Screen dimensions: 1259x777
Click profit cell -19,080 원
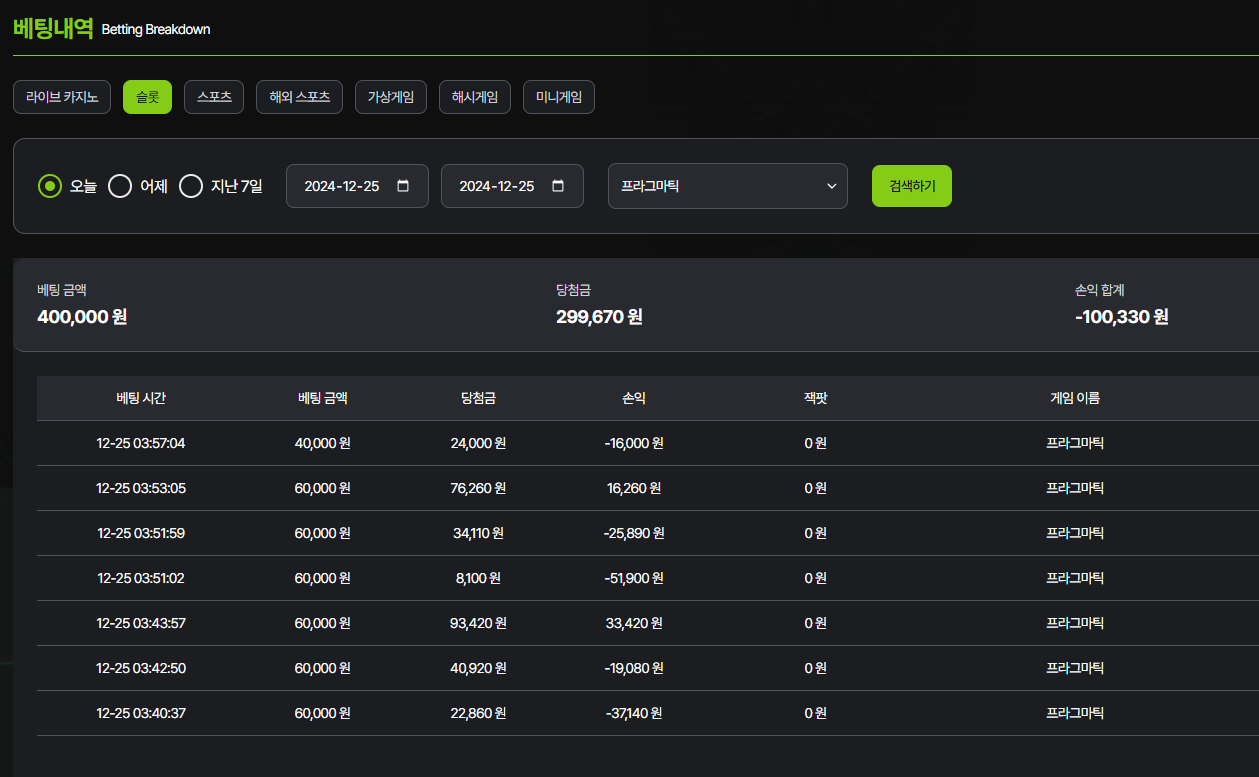634,668
